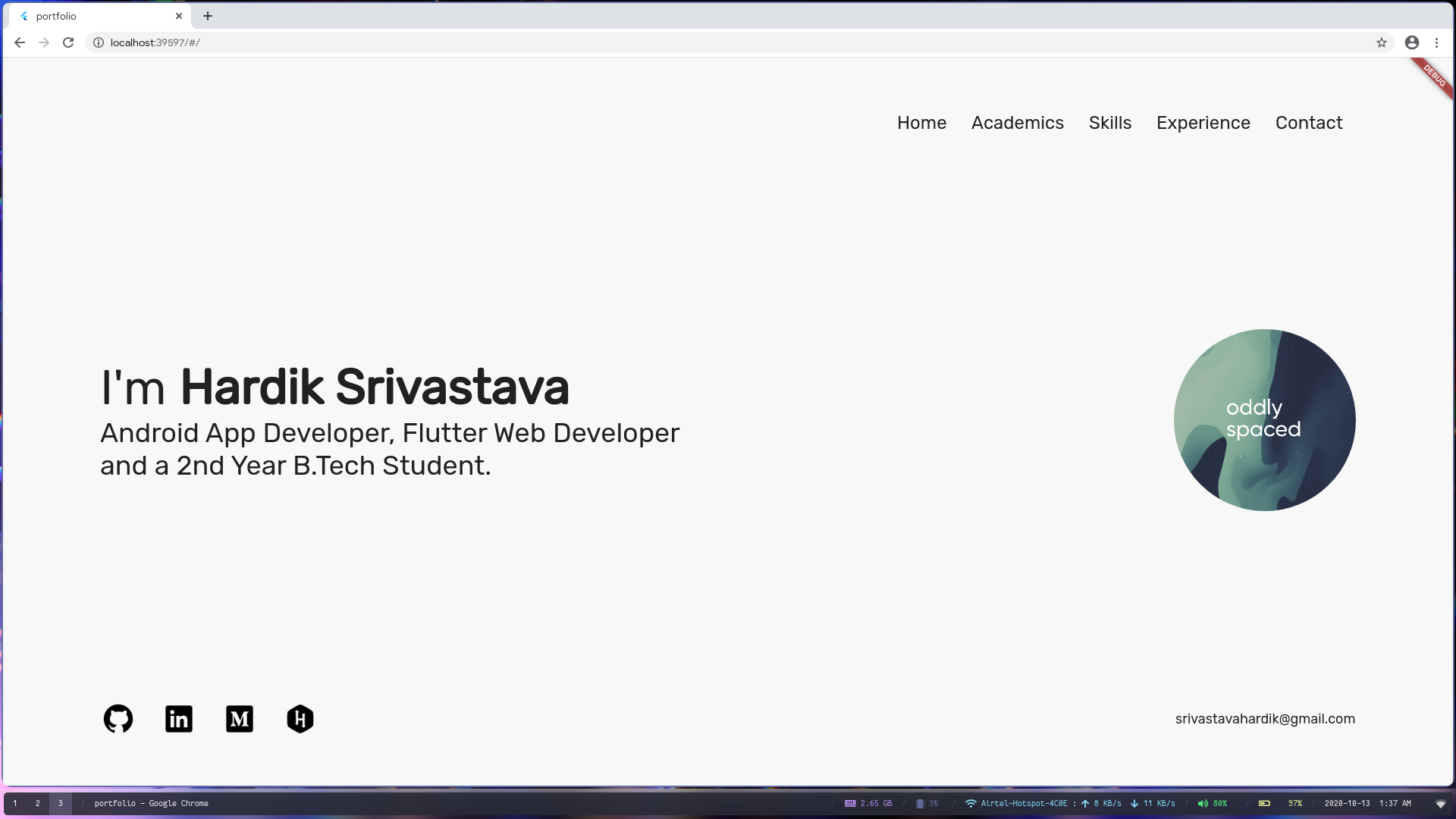Click the oddly spaced profile picture

point(1264,420)
